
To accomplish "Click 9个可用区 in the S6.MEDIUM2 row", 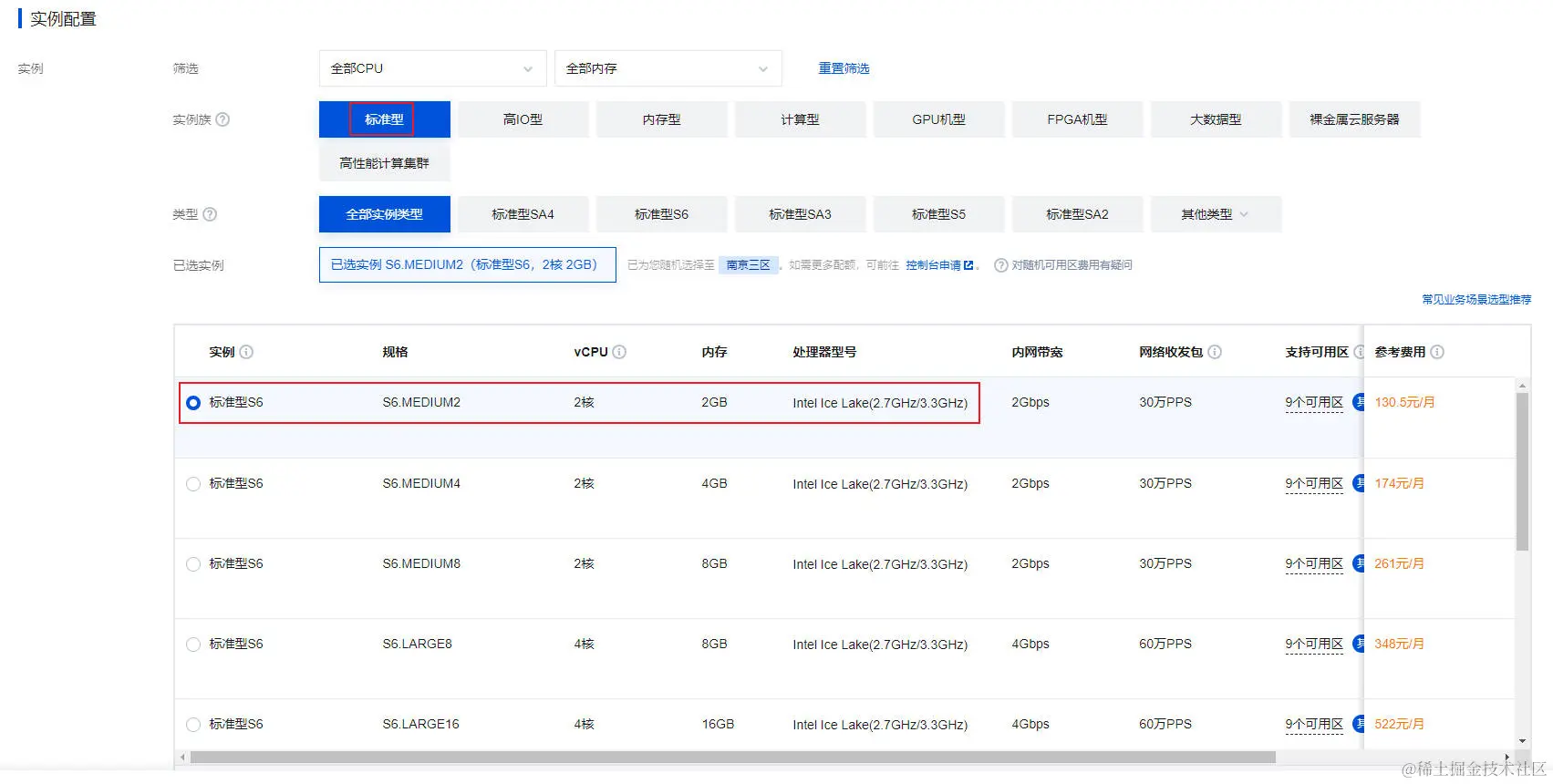I will click(x=1314, y=403).
